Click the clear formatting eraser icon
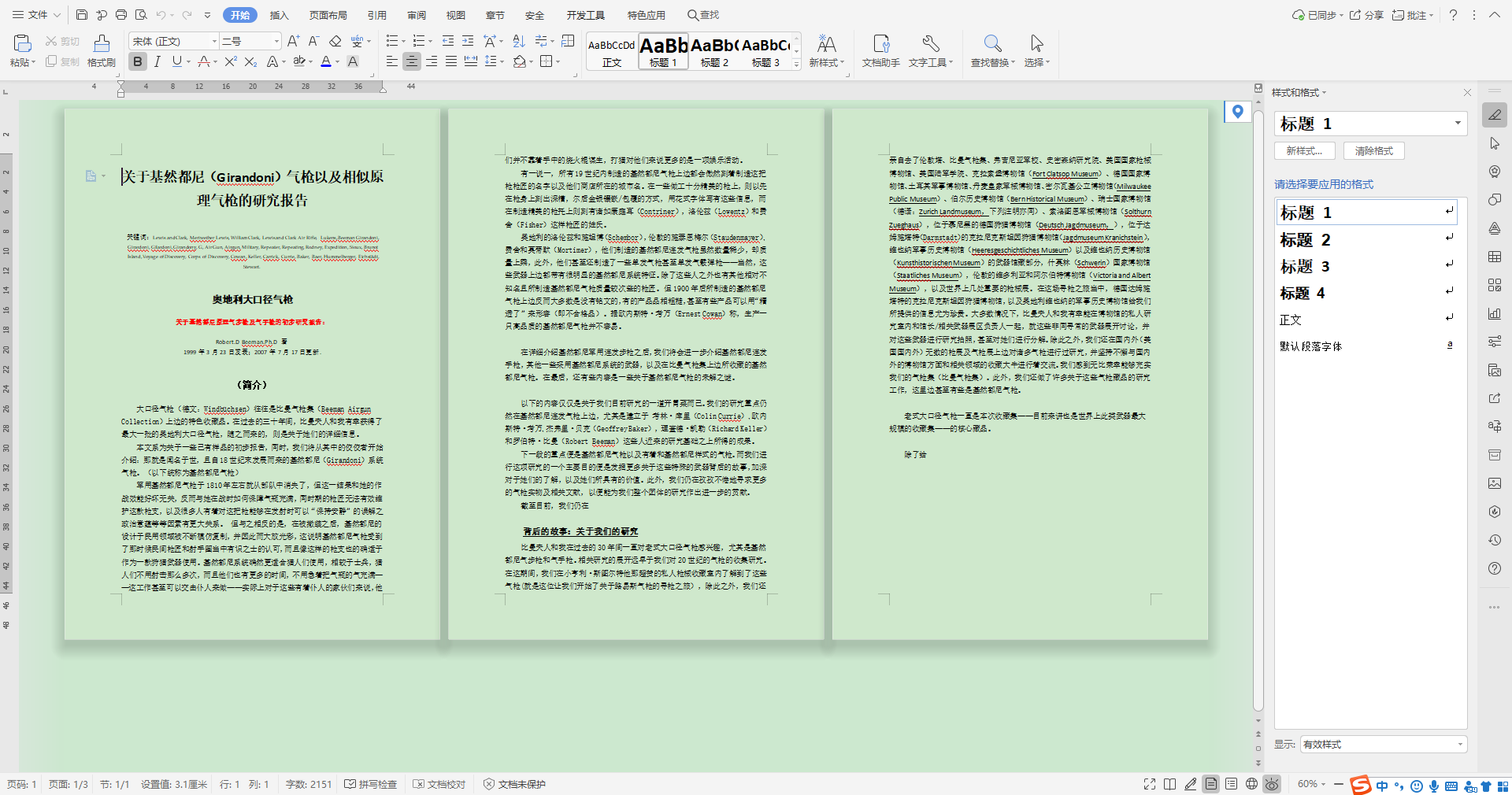The height and width of the screenshot is (795, 1512). 335,41
